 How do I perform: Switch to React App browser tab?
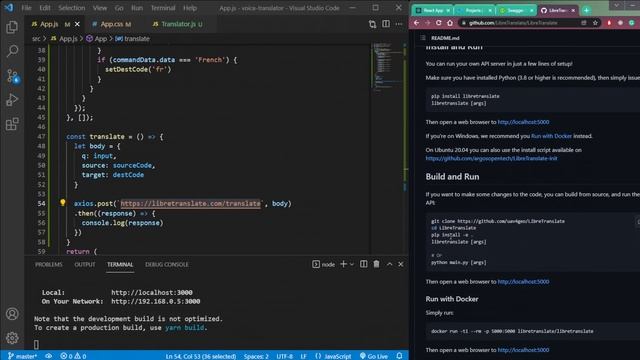click(432, 10)
